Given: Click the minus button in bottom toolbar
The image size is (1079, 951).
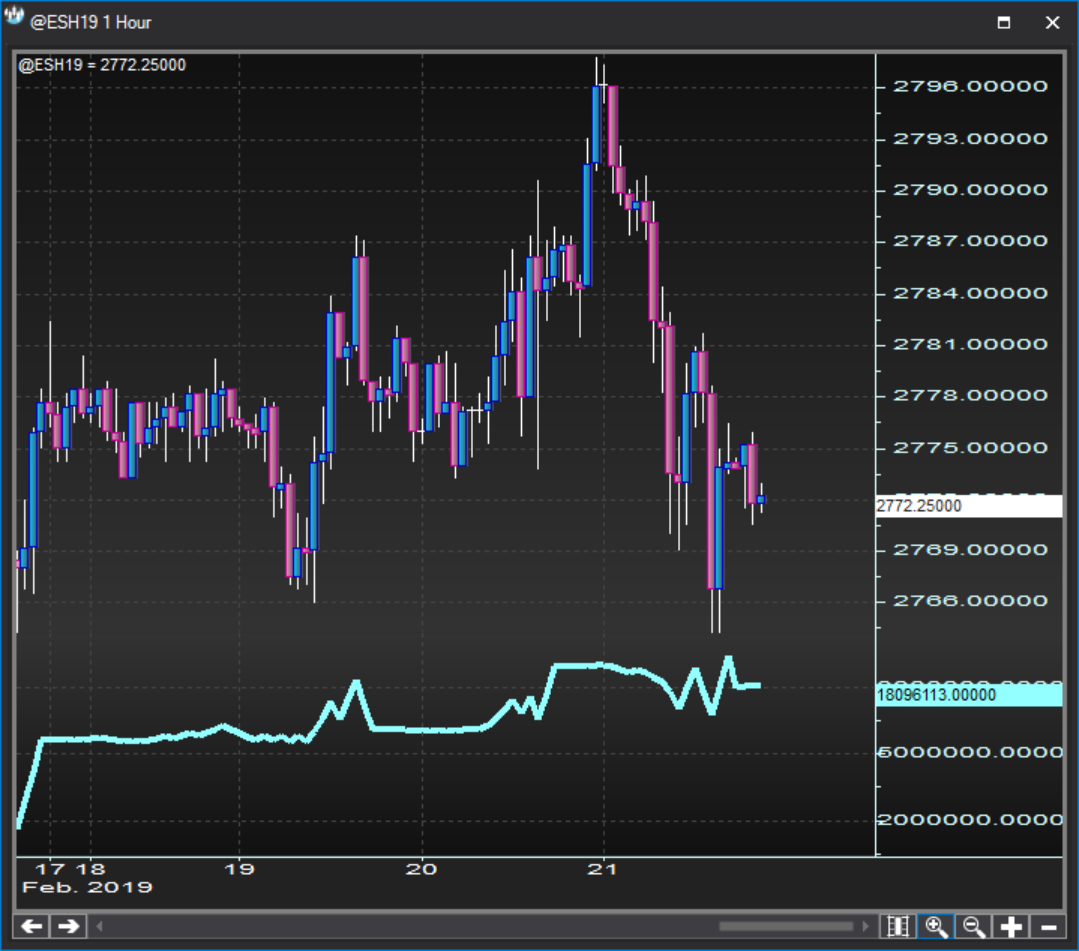Looking at the screenshot, I should (x=1049, y=926).
